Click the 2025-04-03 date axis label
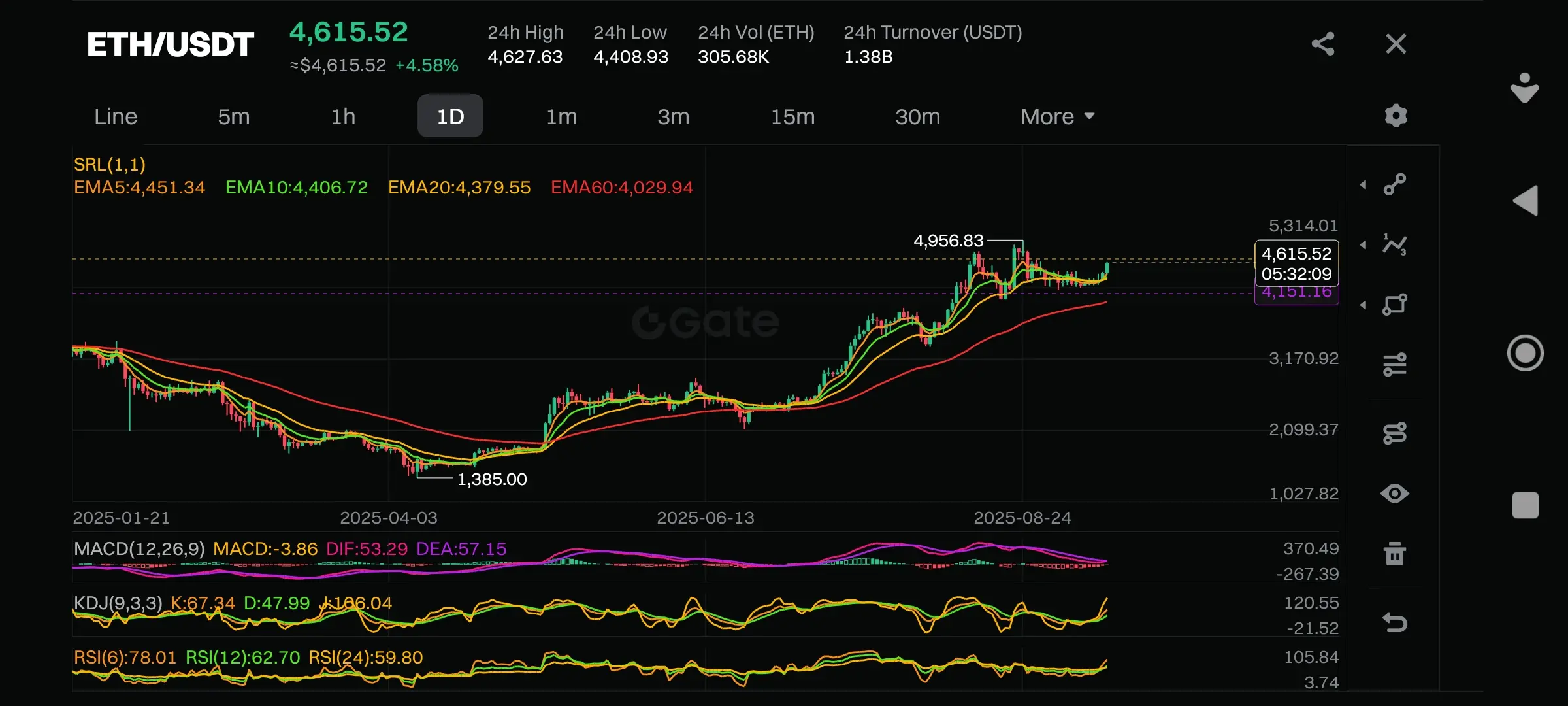Image resolution: width=1568 pixels, height=706 pixels. coord(389,518)
